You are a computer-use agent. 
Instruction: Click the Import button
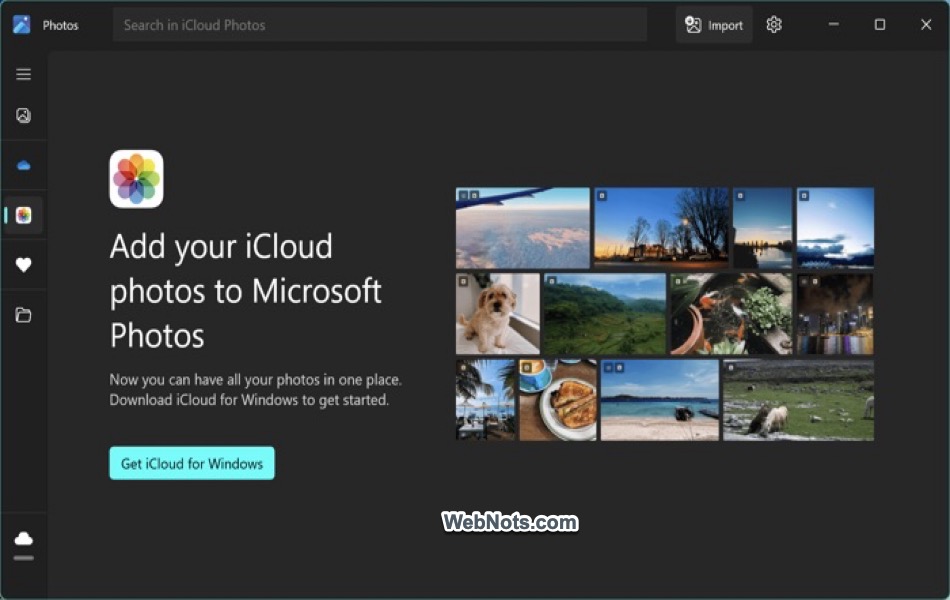click(x=714, y=25)
